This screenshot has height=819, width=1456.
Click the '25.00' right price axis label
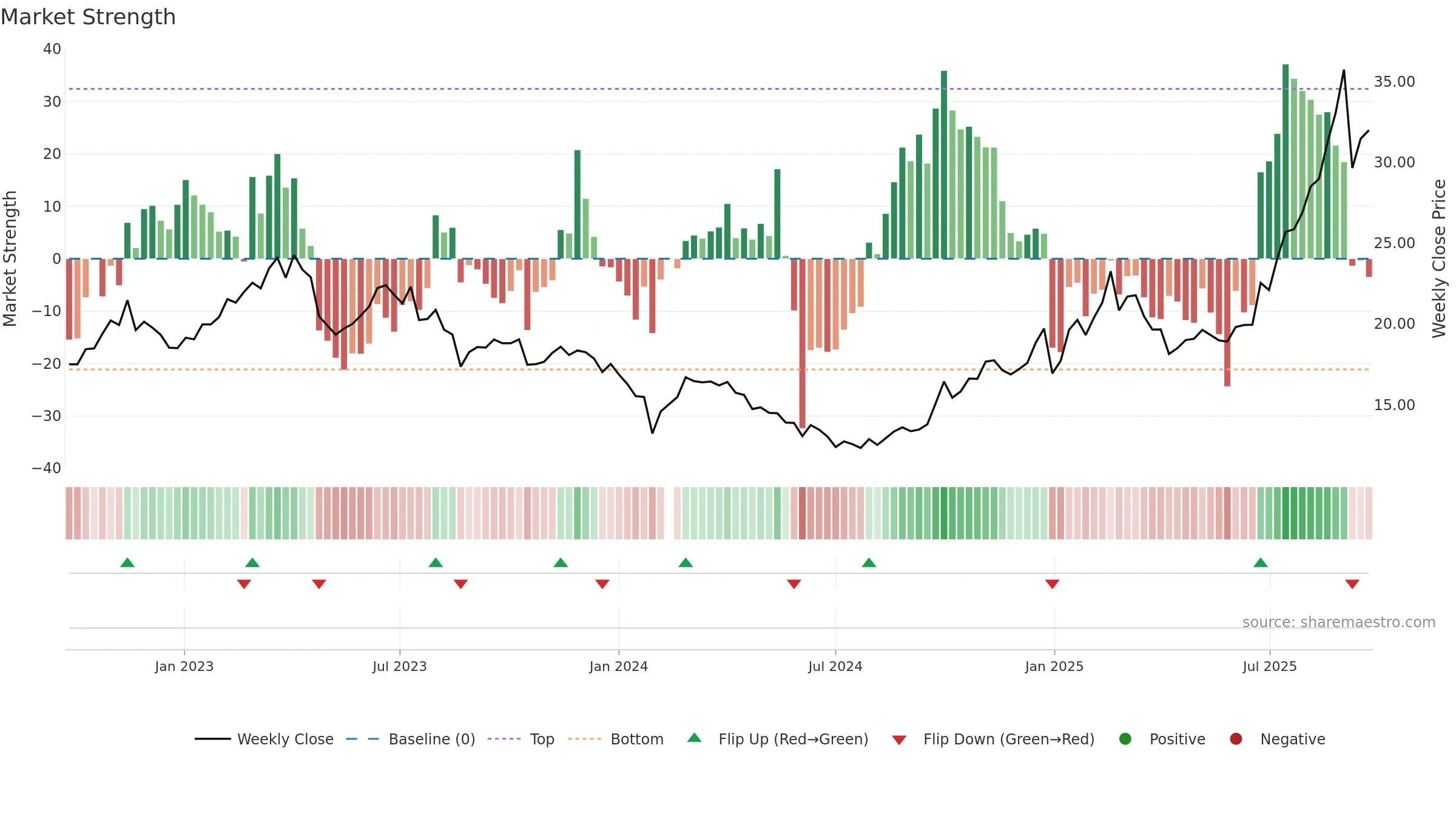(1394, 243)
